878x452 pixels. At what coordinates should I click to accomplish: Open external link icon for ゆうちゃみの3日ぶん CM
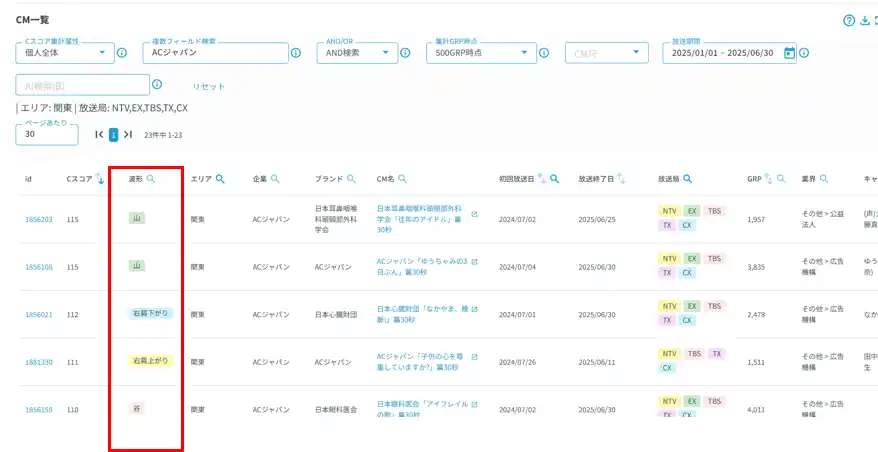(x=475, y=262)
